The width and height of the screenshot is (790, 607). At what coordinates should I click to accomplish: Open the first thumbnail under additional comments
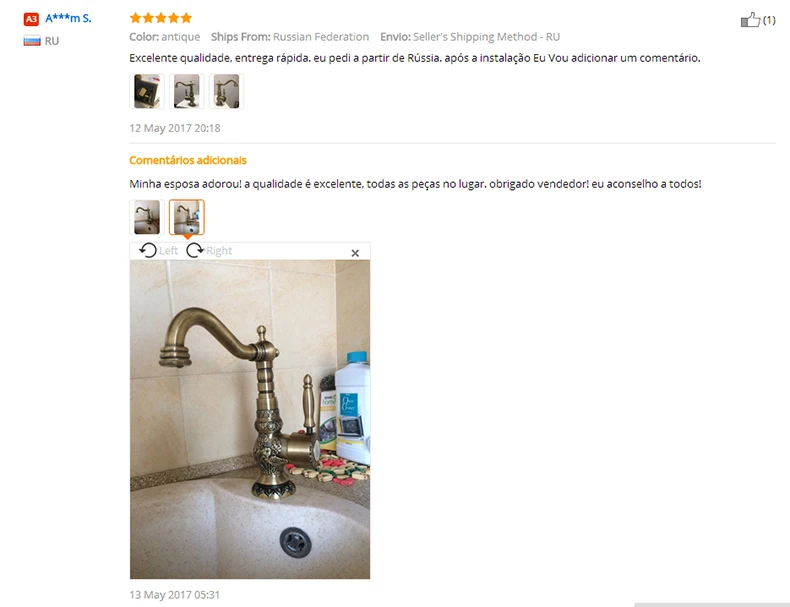(147, 217)
